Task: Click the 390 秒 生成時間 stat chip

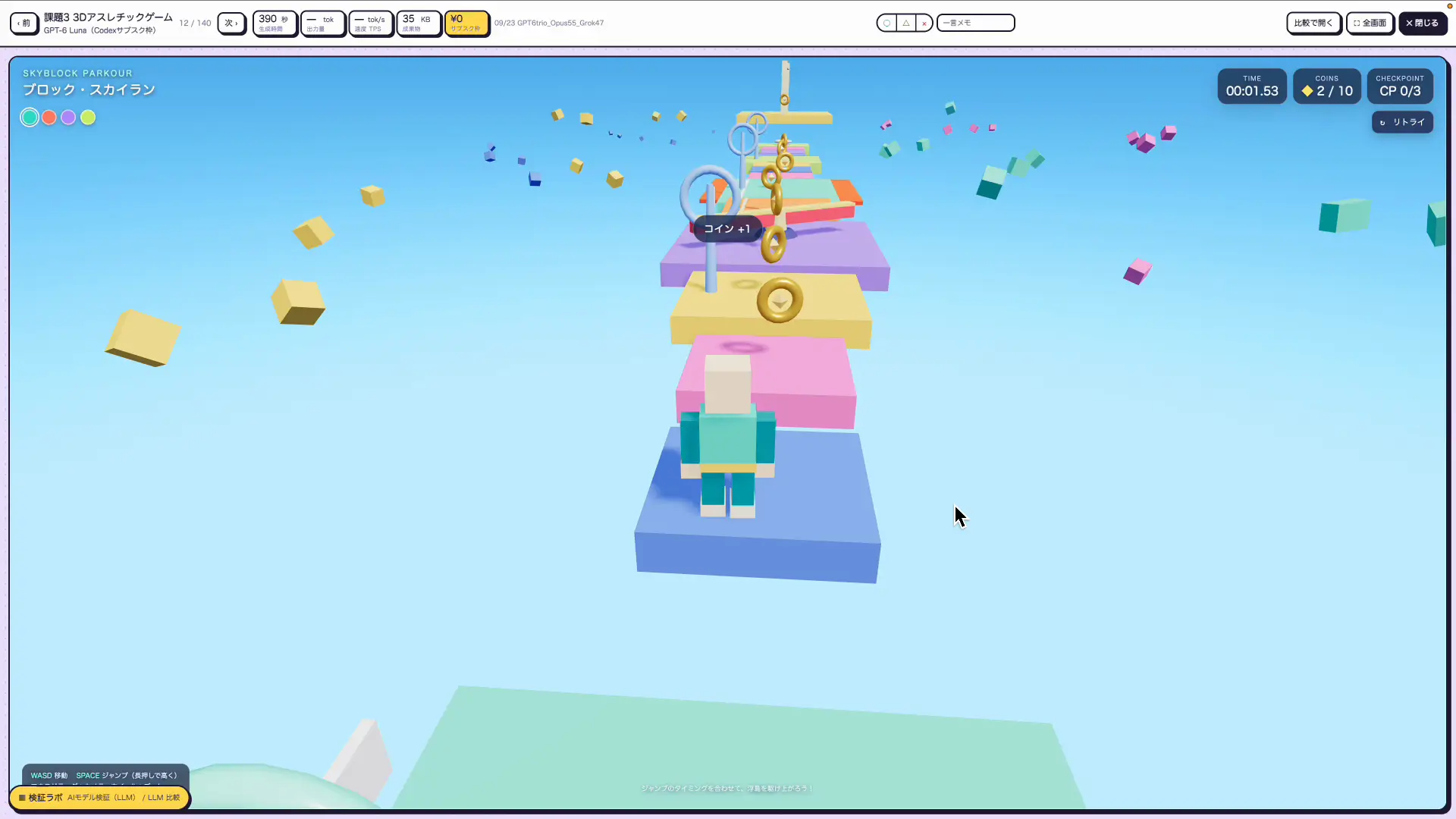Action: pos(274,23)
